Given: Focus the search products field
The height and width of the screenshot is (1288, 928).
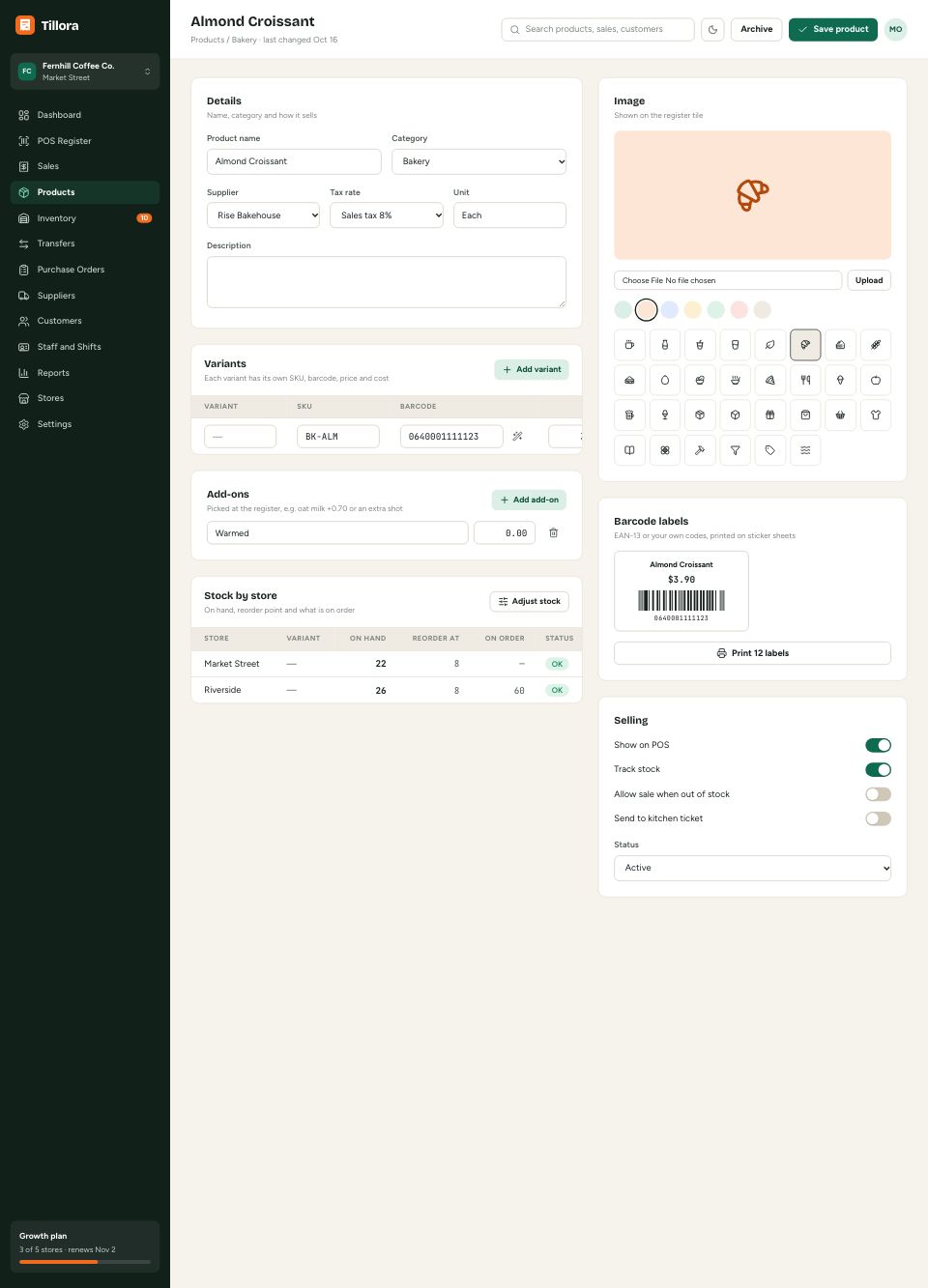Looking at the screenshot, I should point(597,30).
